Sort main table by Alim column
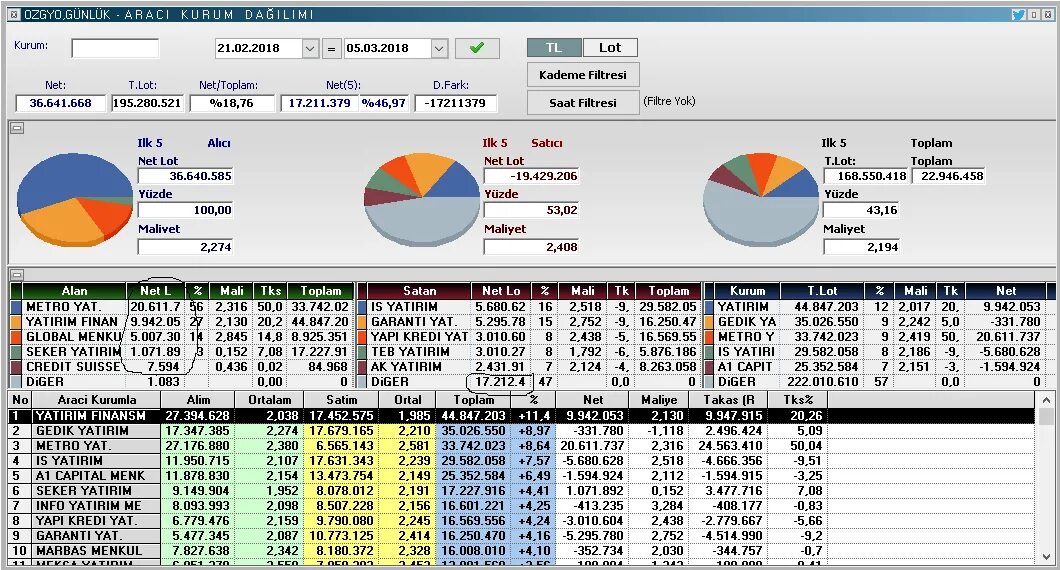Viewport: 1060px width, 570px height. (x=198, y=400)
